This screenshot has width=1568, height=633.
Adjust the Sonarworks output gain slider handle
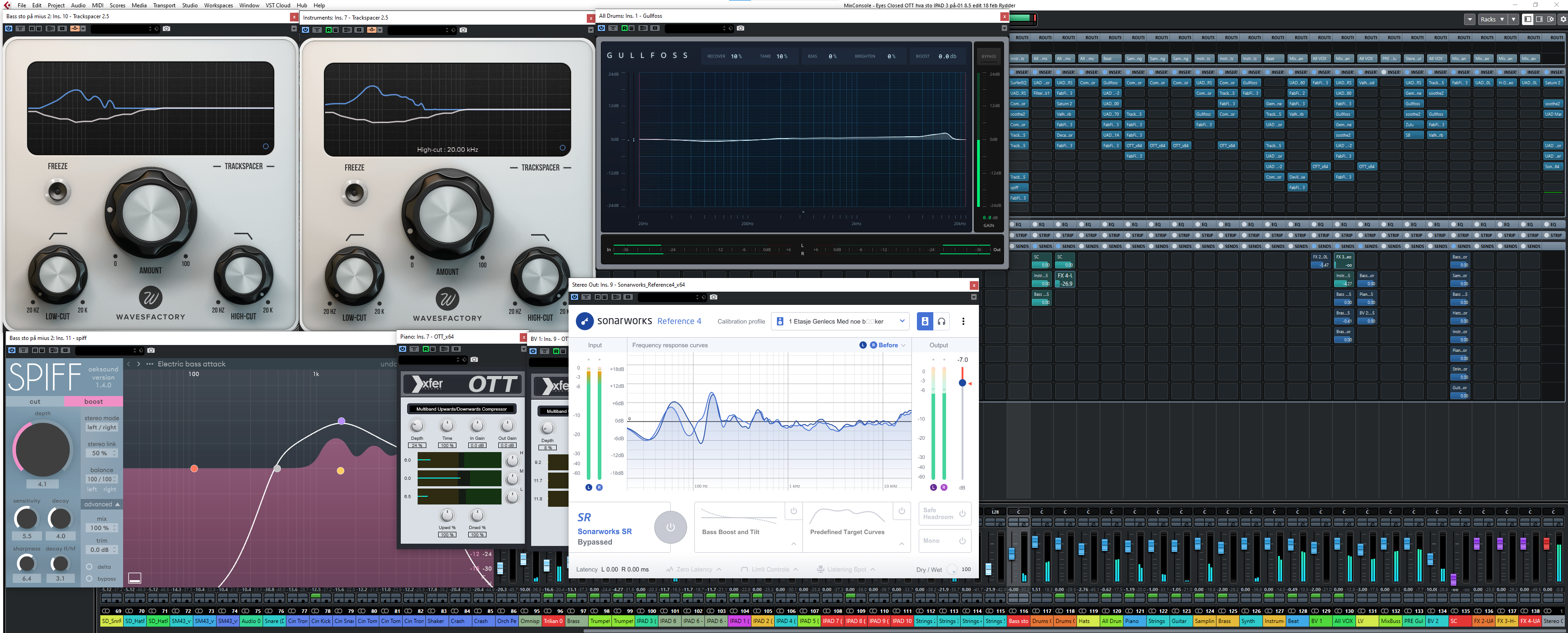[x=962, y=383]
